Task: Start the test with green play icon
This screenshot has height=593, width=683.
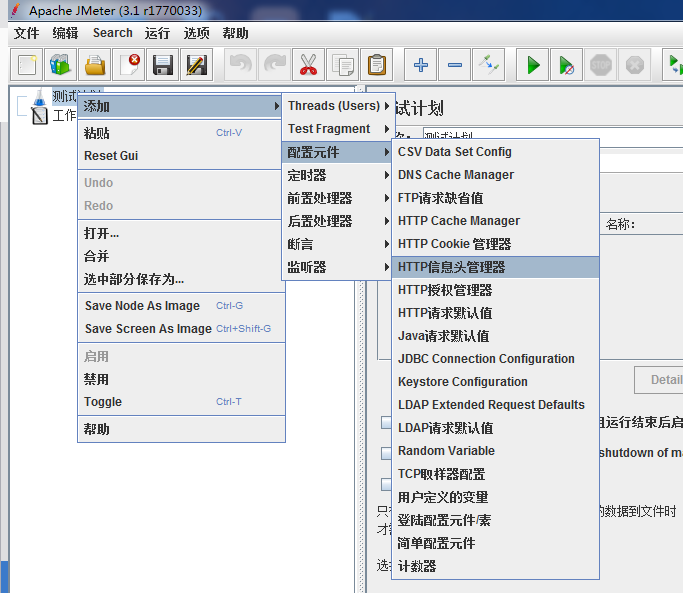Action: click(532, 65)
